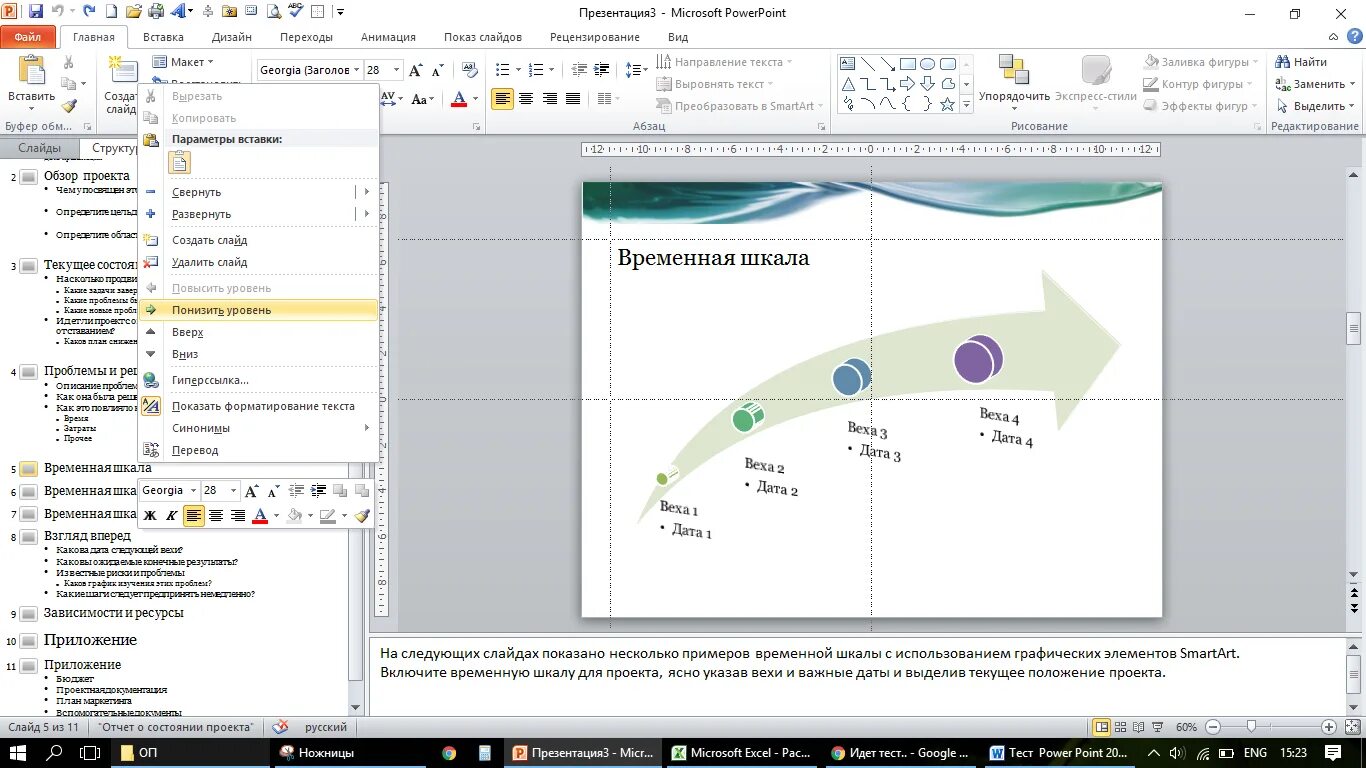This screenshot has width=1366, height=768.
Task: Toggle align left in ribbon paragraph group
Action: tap(502, 99)
